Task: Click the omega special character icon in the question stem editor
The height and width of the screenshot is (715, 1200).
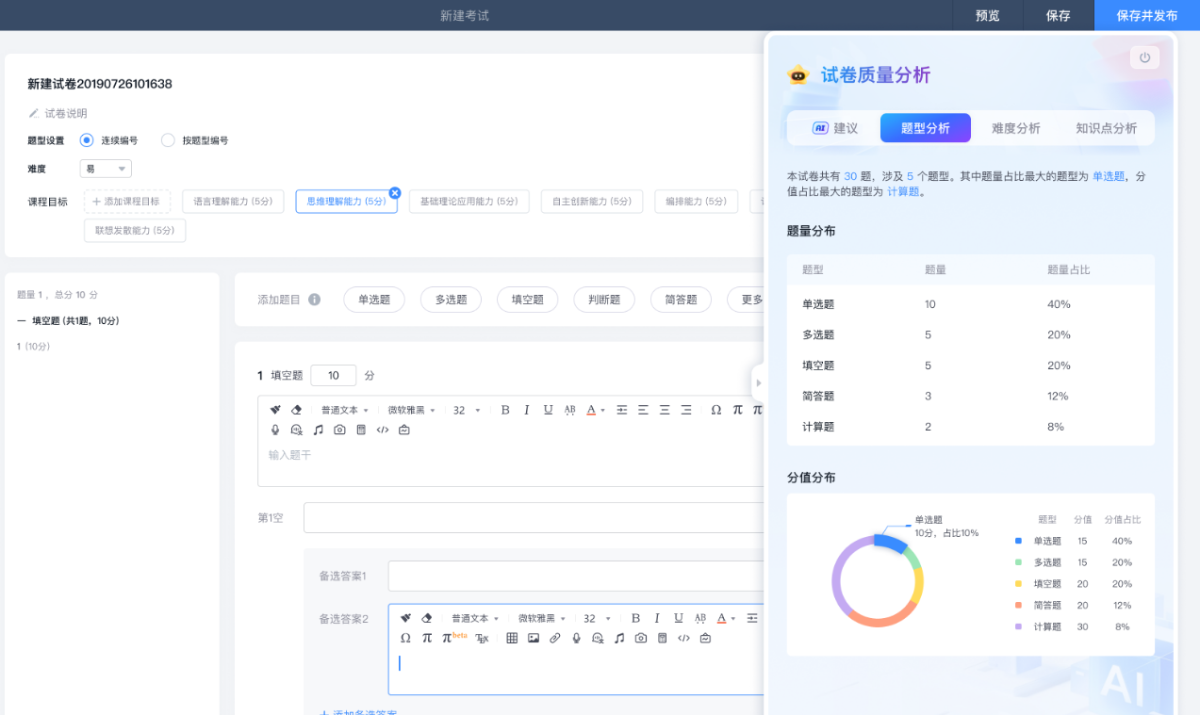Action: [716, 410]
